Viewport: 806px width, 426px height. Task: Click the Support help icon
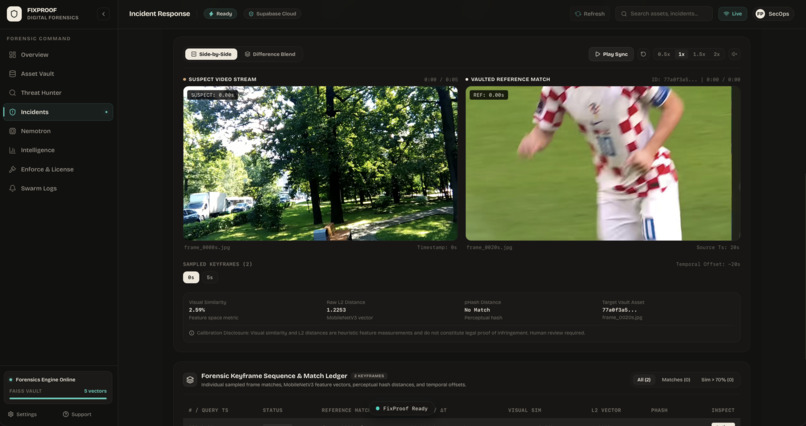coord(66,414)
